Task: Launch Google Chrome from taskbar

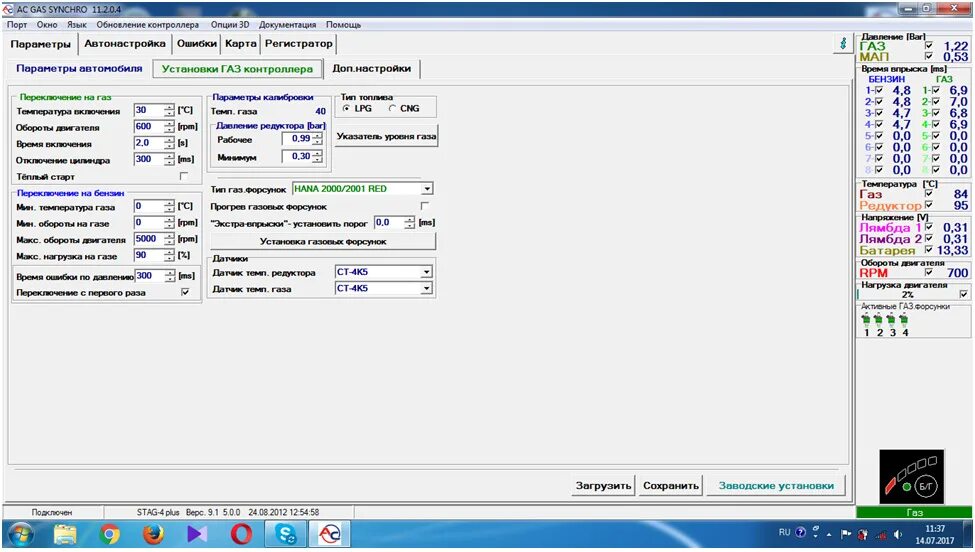Action: pos(109,535)
